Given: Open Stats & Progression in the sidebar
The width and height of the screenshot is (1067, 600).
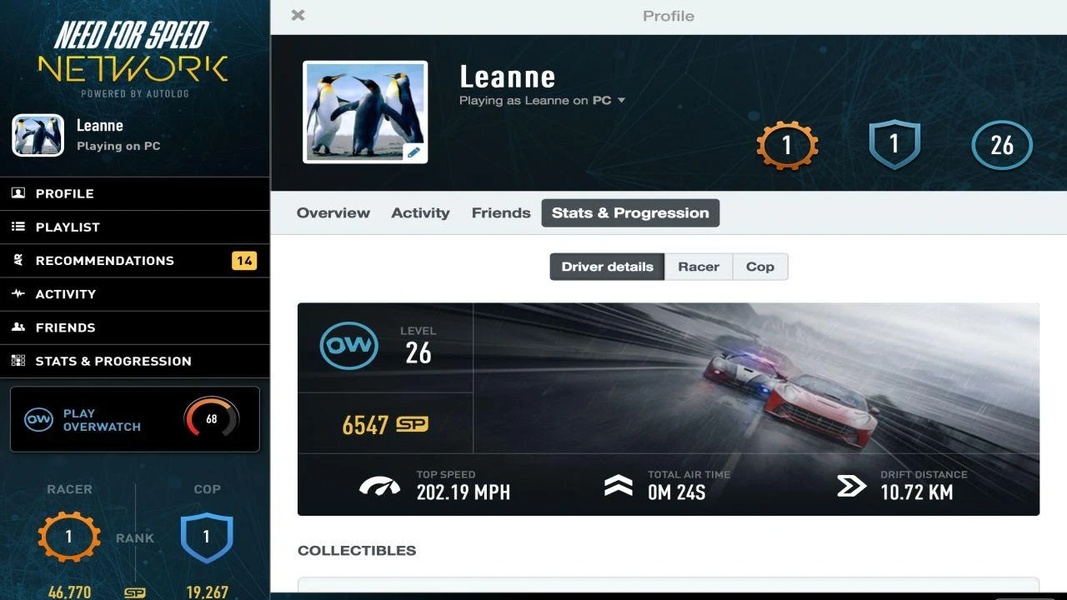Looking at the screenshot, I should coord(135,361).
